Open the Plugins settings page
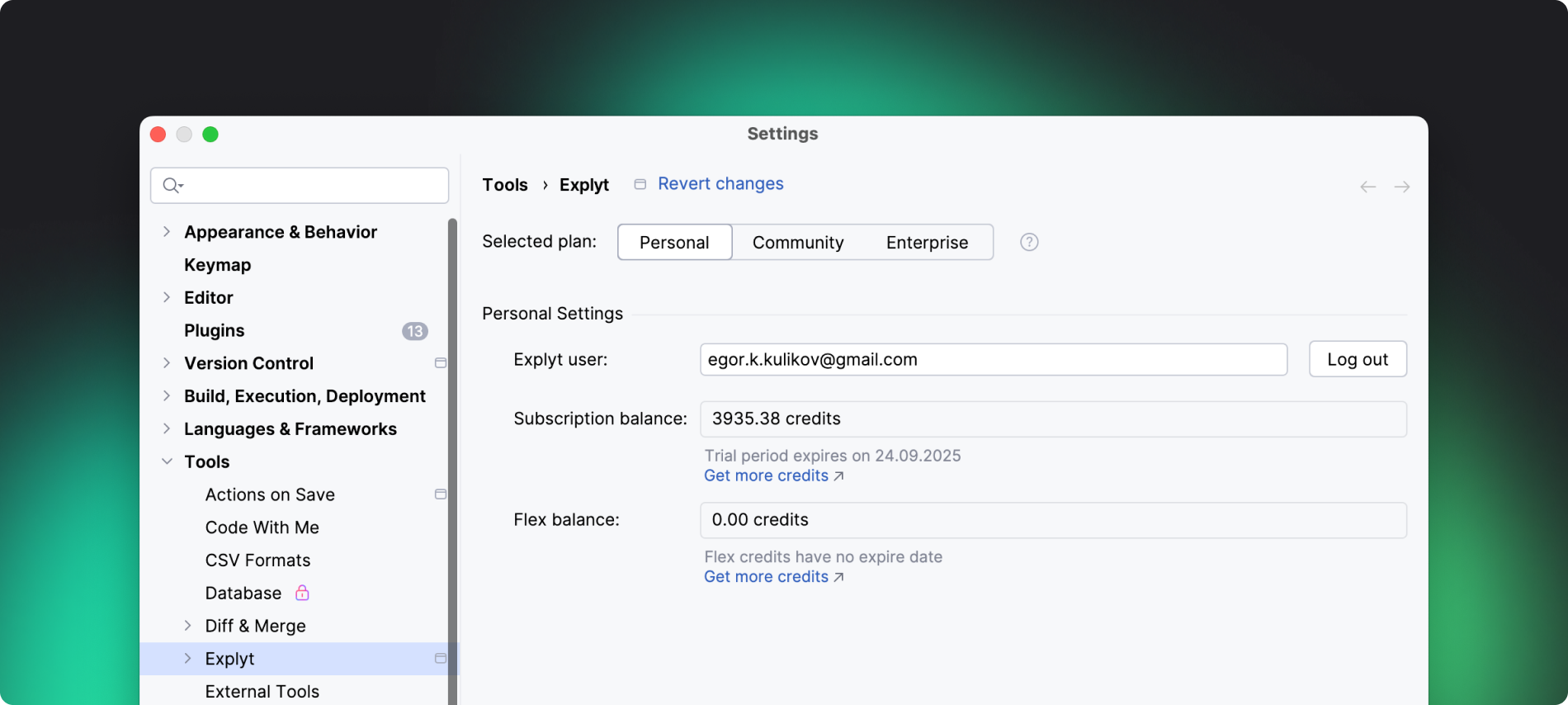 214,330
